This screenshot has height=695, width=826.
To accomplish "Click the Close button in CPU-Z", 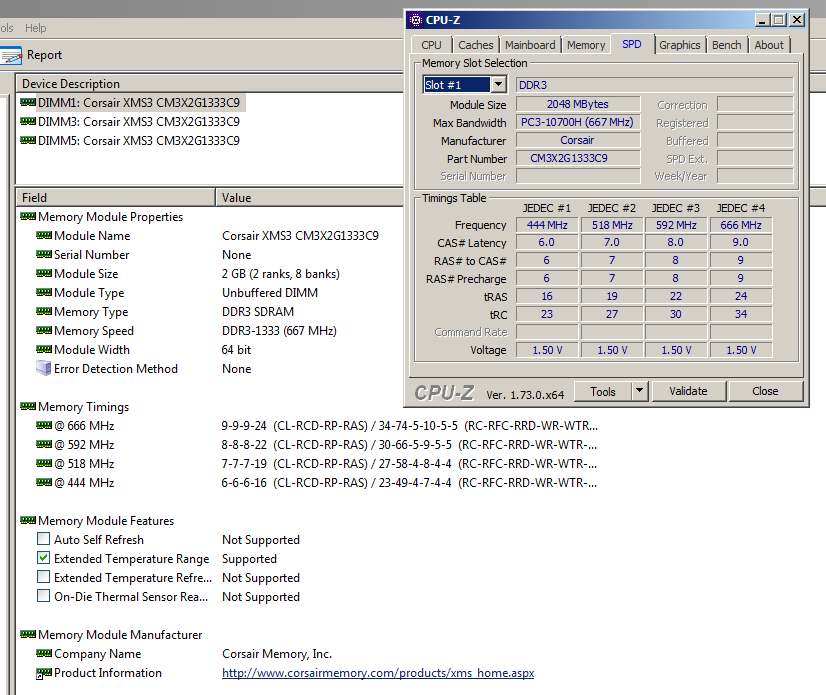I will tap(765, 391).
